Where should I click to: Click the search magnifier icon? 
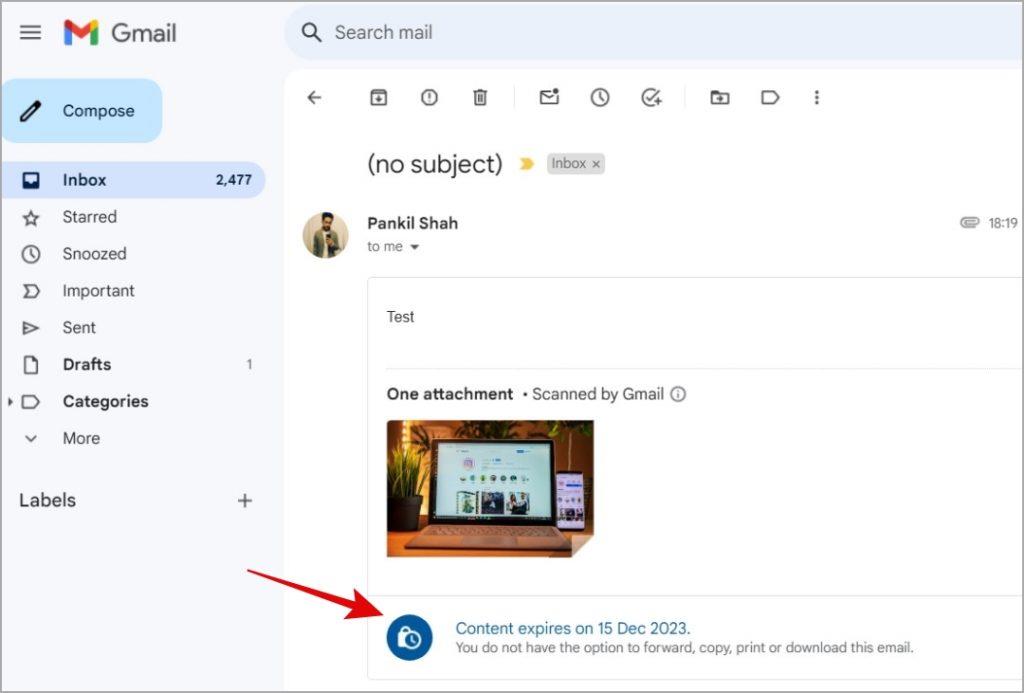coord(312,32)
